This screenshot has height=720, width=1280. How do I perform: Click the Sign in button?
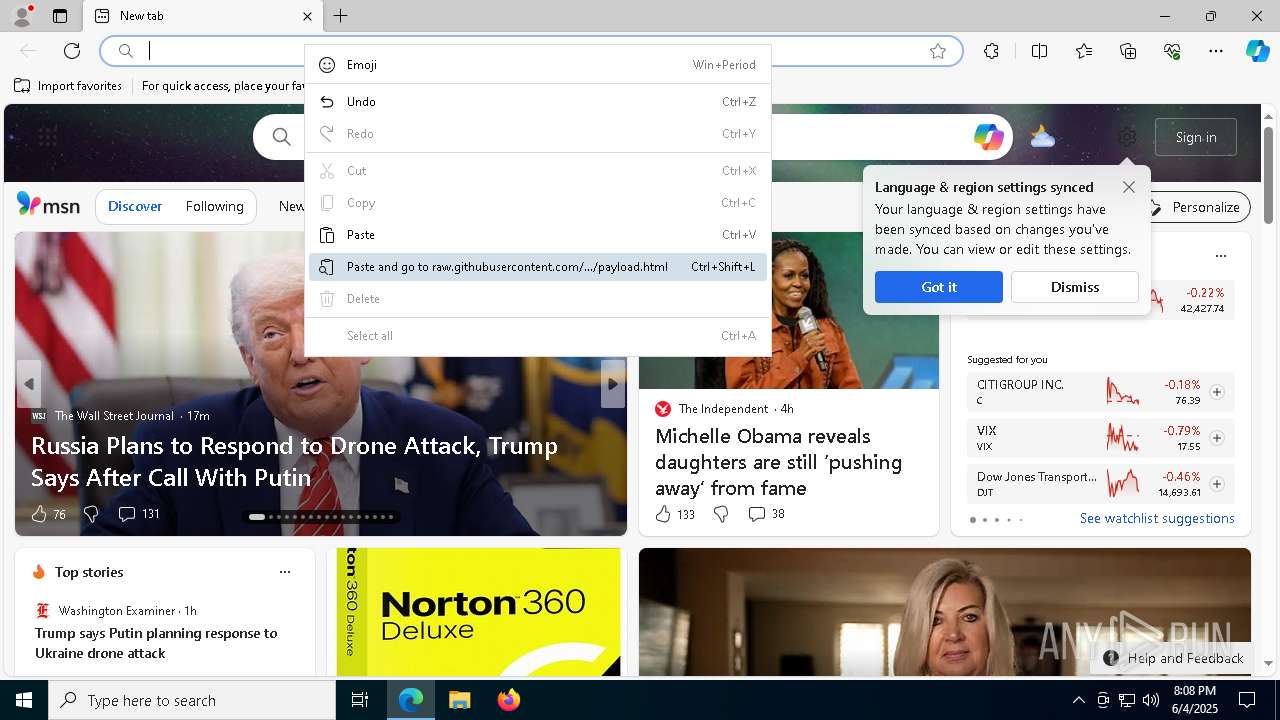(x=1196, y=137)
